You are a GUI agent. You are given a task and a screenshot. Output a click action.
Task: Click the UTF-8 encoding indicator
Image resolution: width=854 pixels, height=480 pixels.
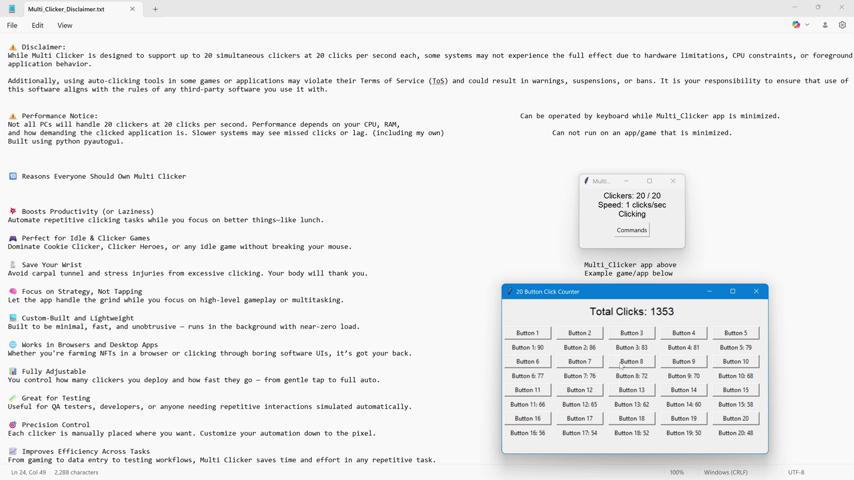tap(795, 472)
